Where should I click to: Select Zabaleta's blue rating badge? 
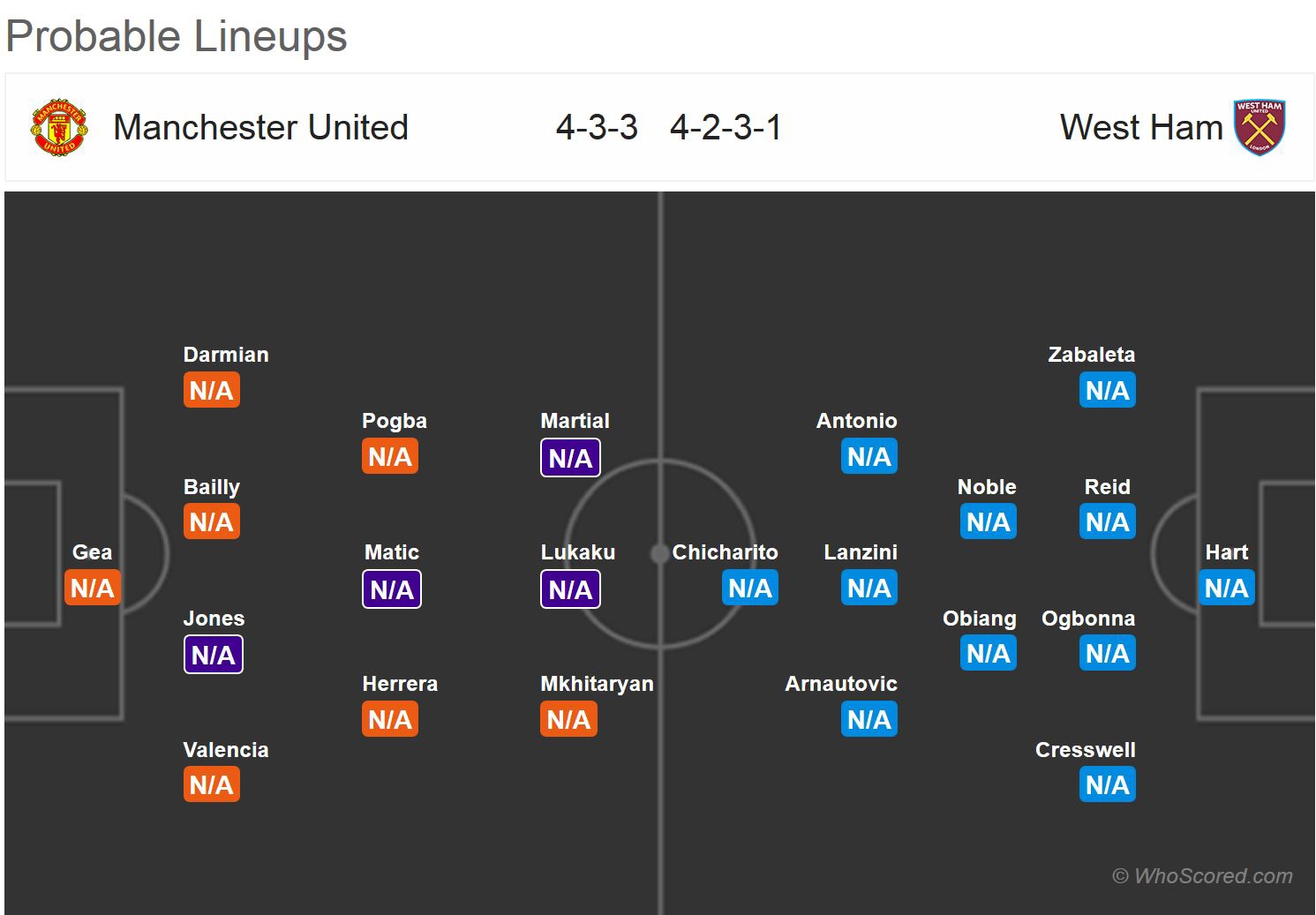pos(1107,390)
